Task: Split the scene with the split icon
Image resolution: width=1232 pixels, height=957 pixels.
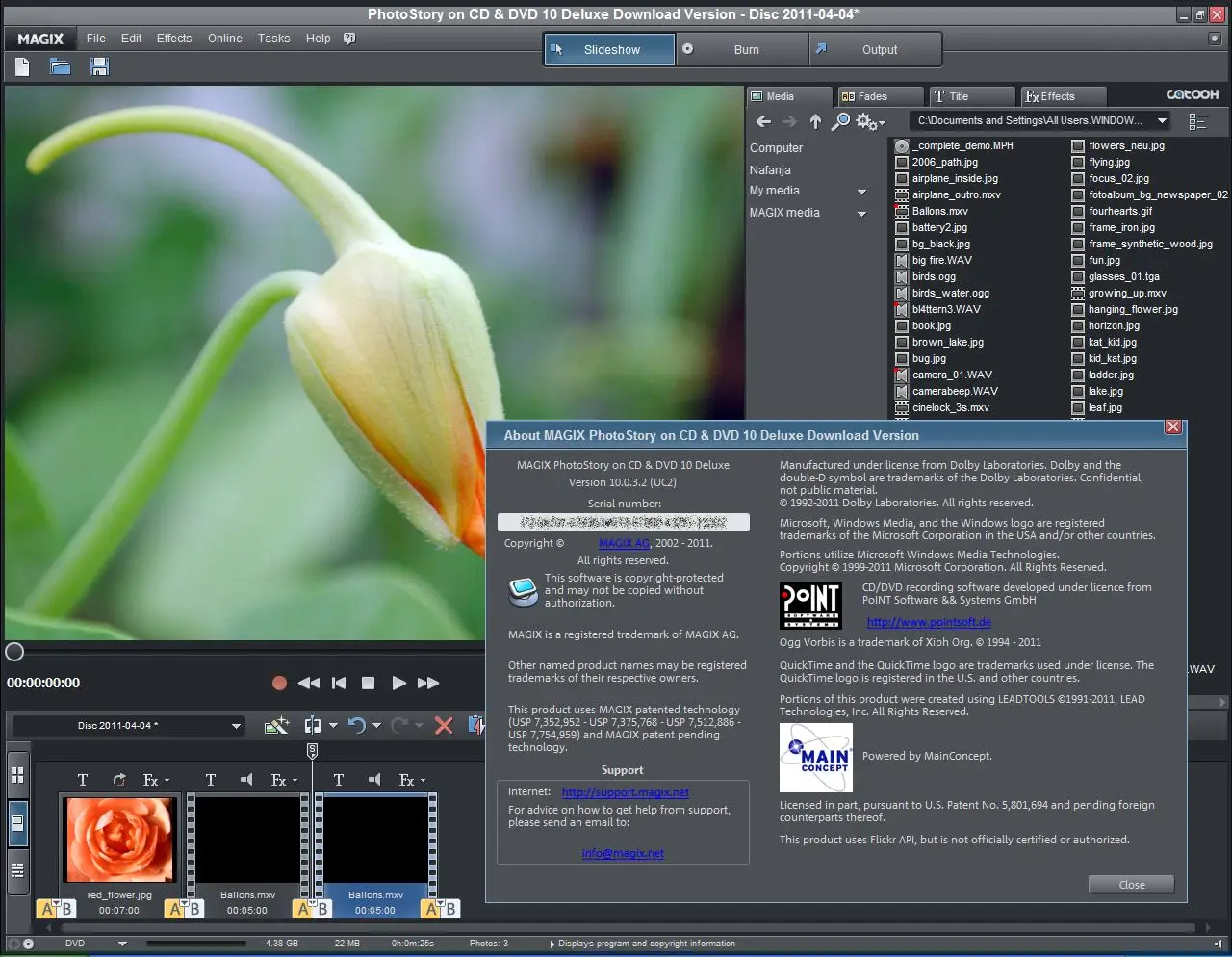Action: 313,725
